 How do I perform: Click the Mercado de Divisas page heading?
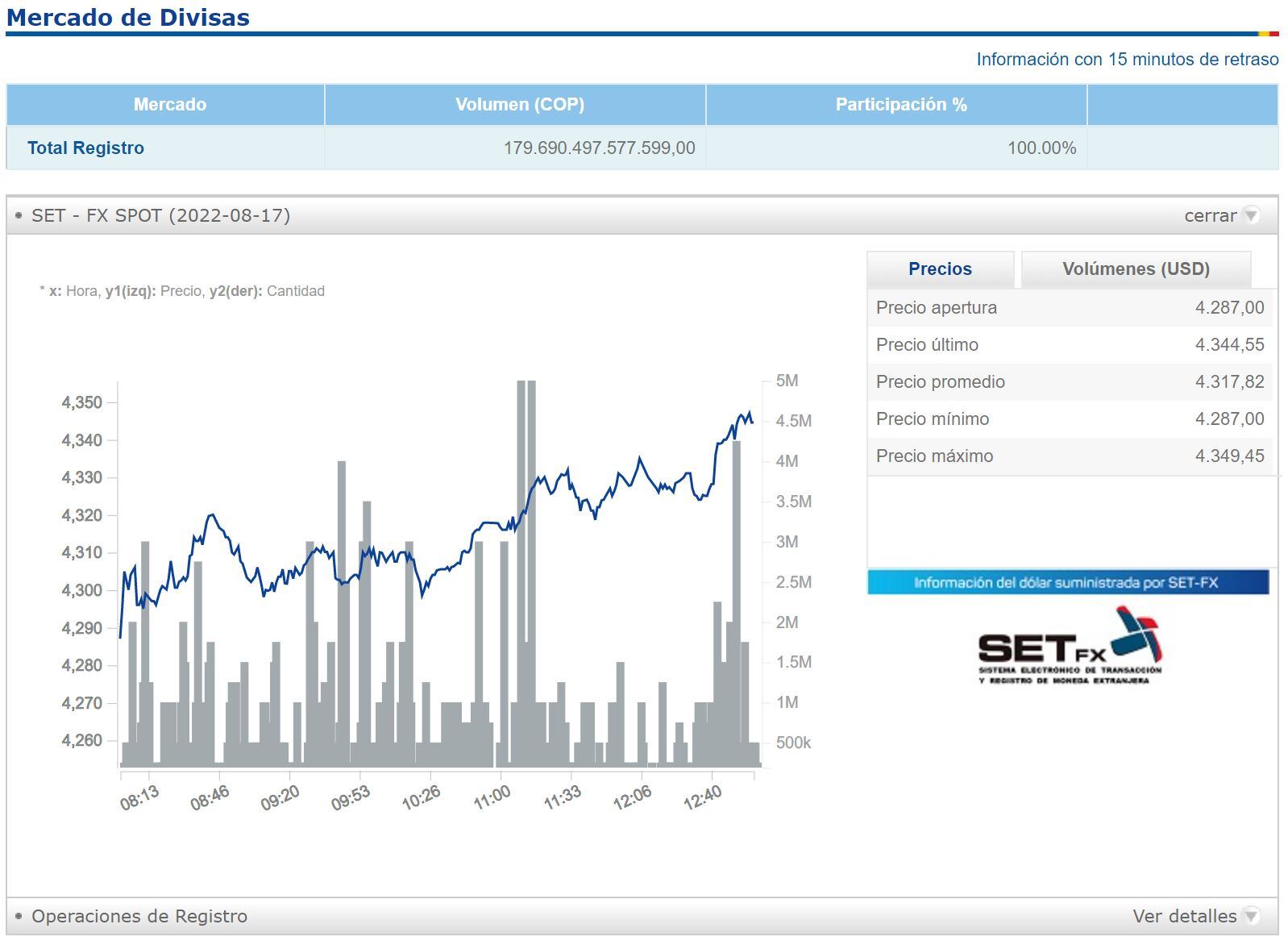(128, 18)
